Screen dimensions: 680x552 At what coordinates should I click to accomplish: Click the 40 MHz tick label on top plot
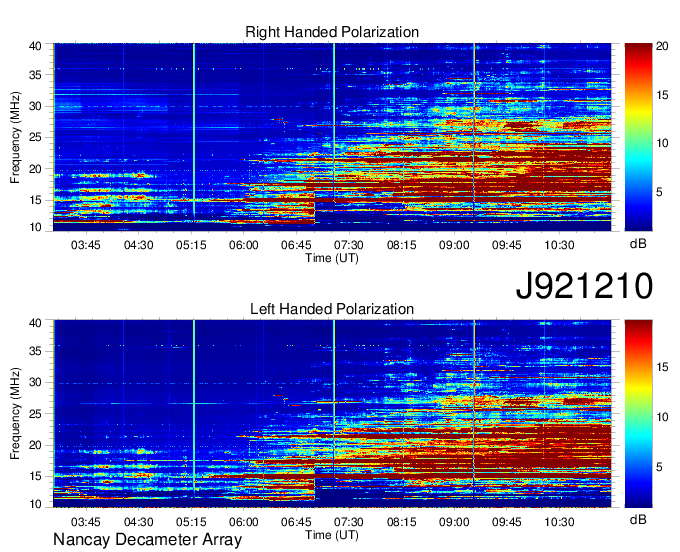[35, 46]
